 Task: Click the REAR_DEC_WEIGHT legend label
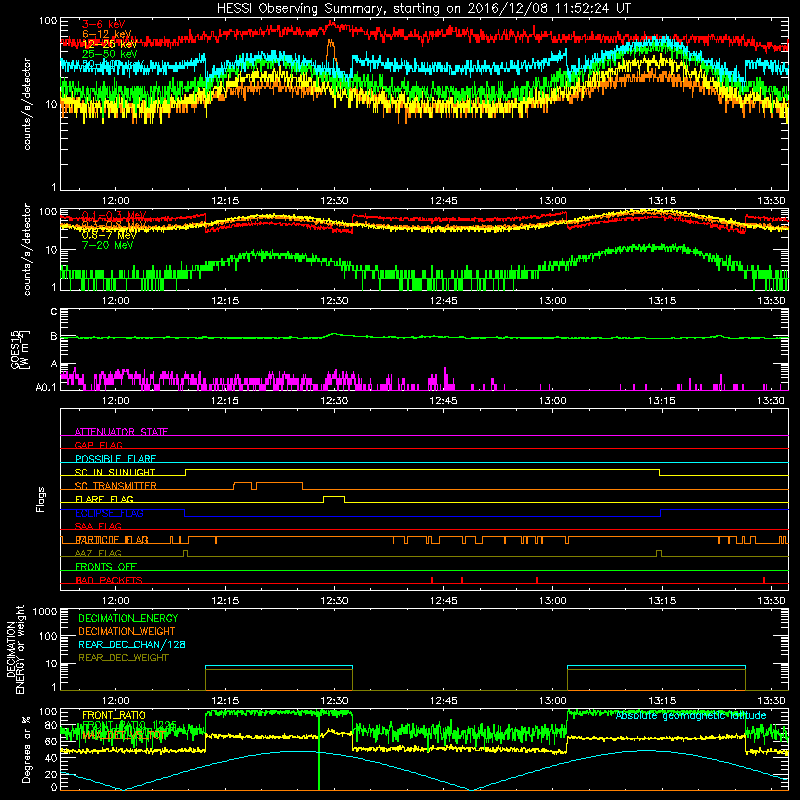click(123, 658)
